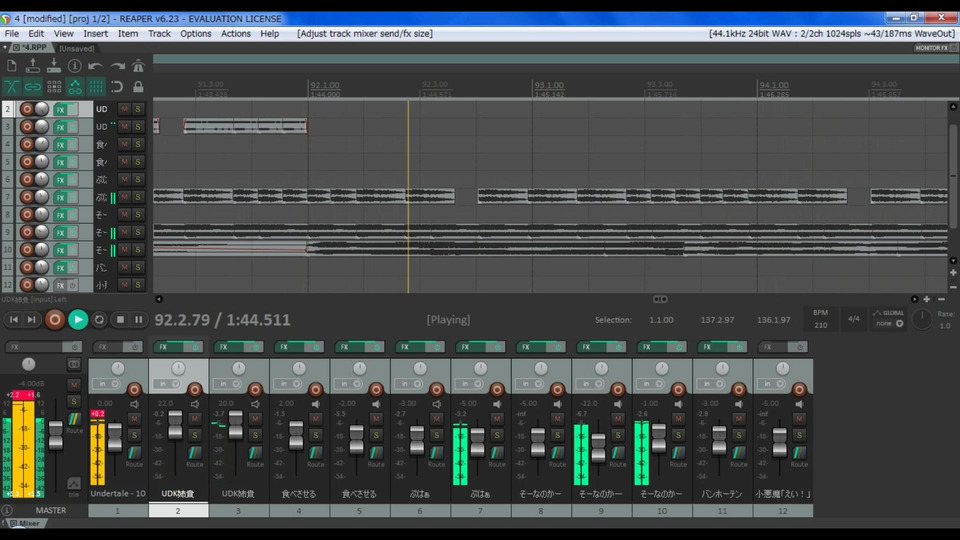Solo track 3 in the track panel
The height and width of the screenshot is (540, 960).
tap(138, 127)
